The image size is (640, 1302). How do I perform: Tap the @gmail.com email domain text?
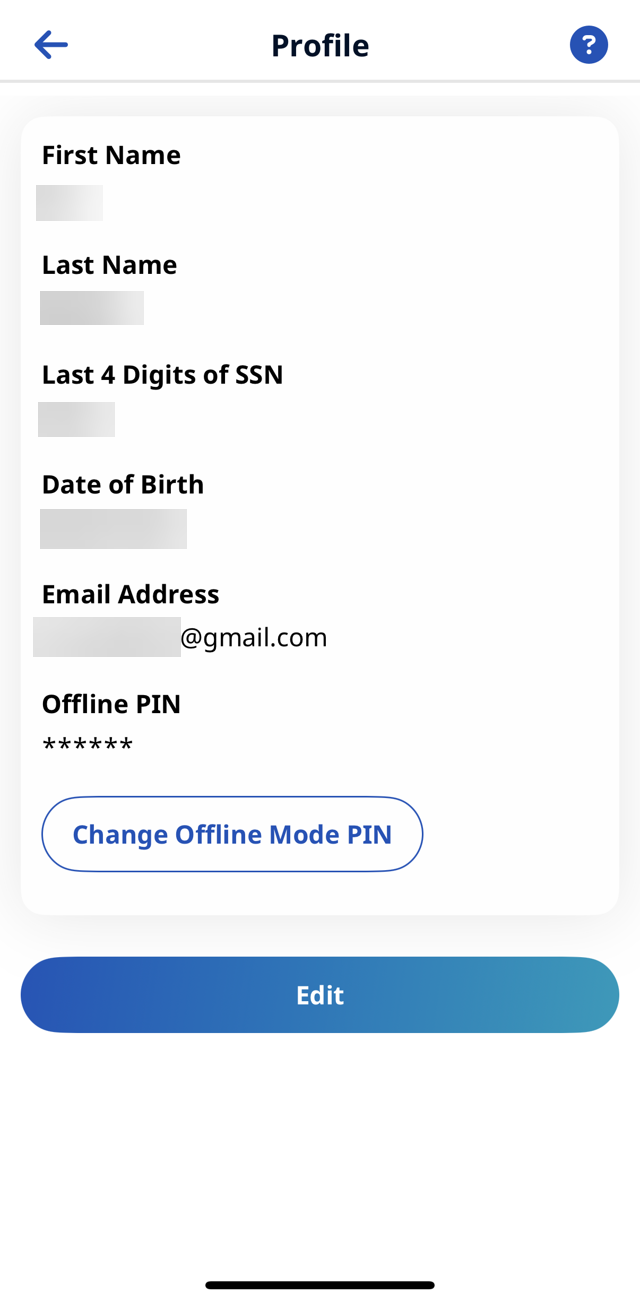254,638
